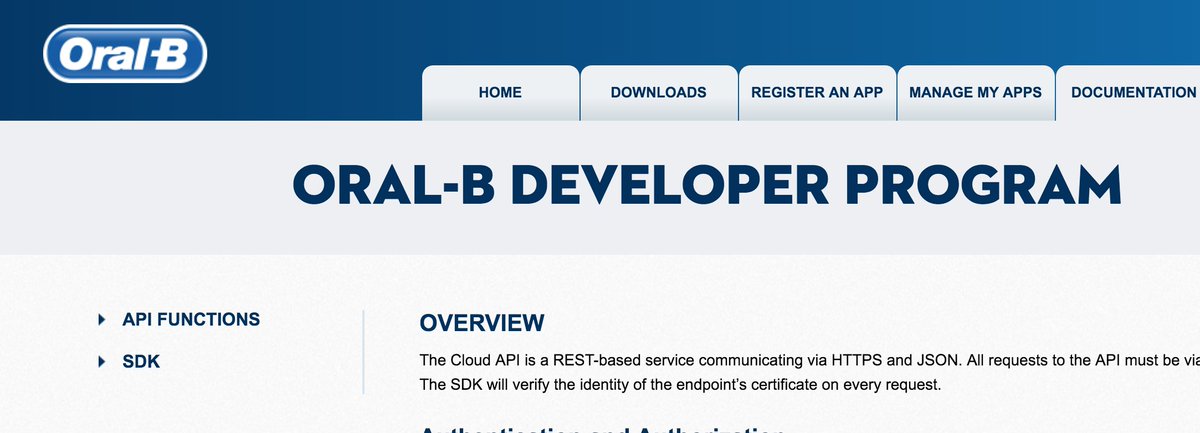Switch to the DOWNLOADS tab
This screenshot has width=1200, height=433.
pyautogui.click(x=658, y=93)
